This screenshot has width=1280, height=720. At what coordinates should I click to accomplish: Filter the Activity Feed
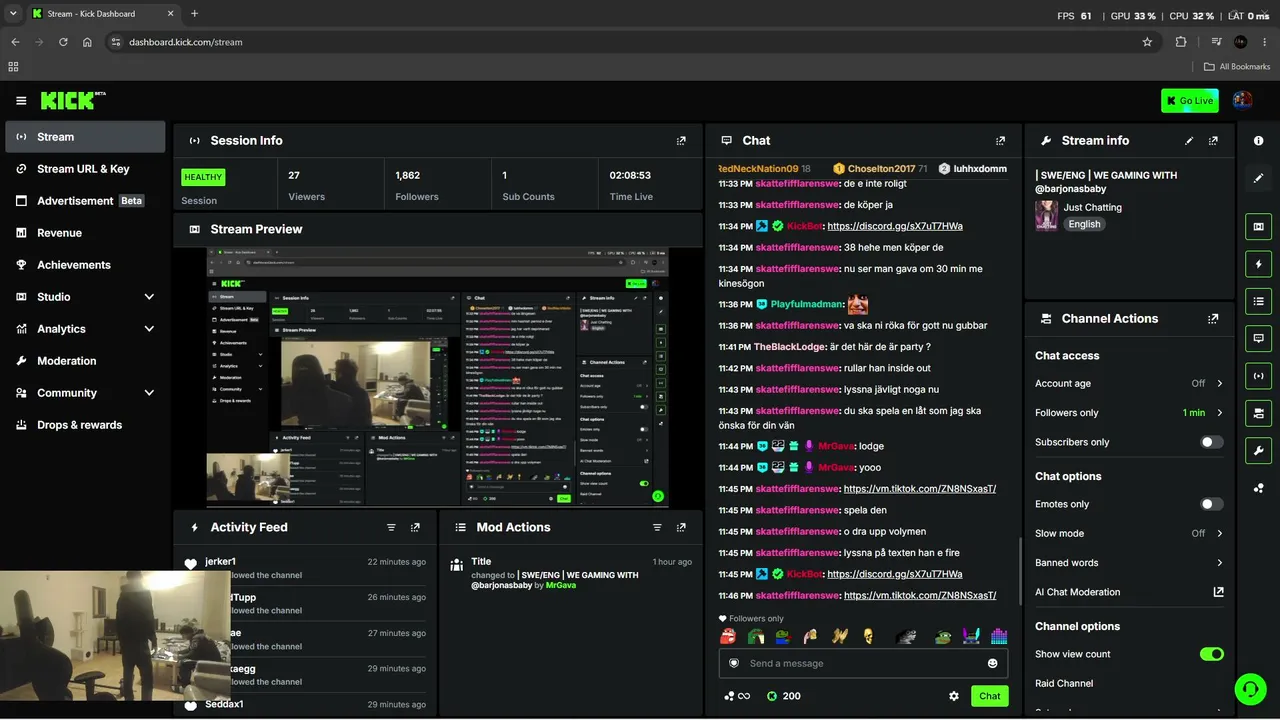[391, 527]
